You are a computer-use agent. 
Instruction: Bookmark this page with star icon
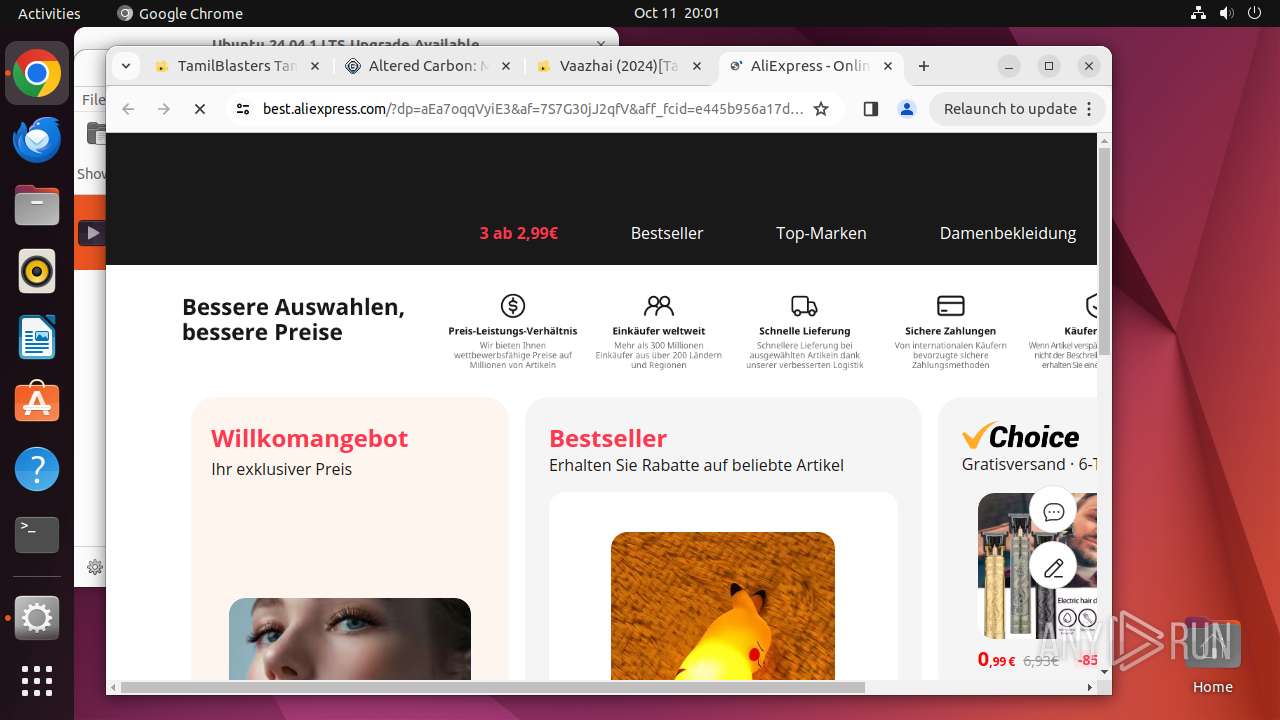tap(821, 109)
